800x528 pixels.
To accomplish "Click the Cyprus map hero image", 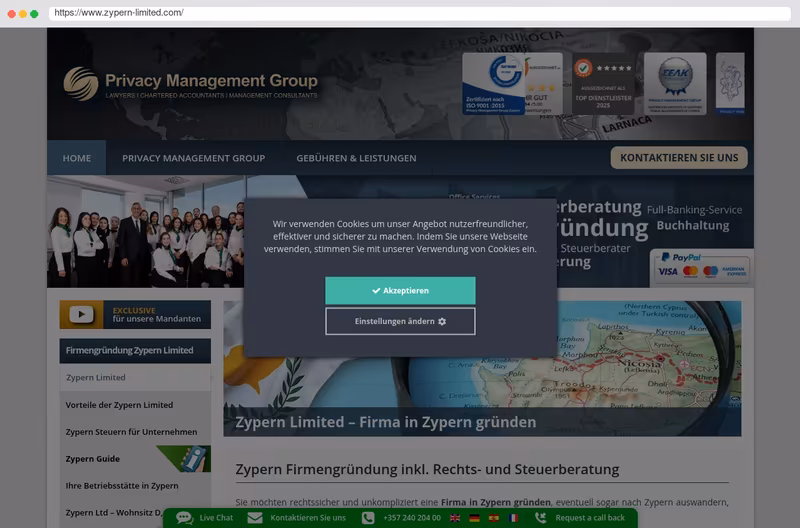I will coord(482,368).
